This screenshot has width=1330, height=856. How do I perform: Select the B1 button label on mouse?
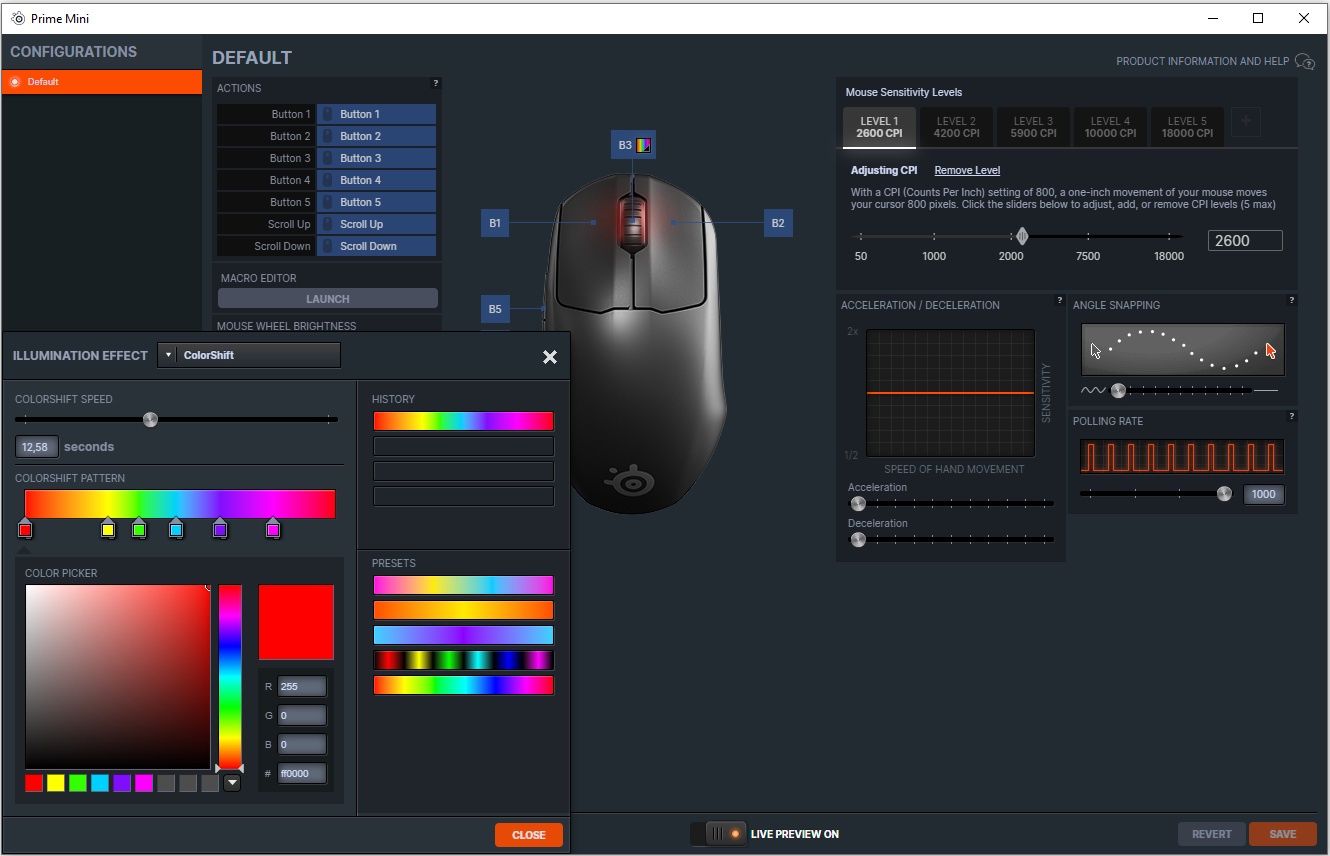click(495, 223)
